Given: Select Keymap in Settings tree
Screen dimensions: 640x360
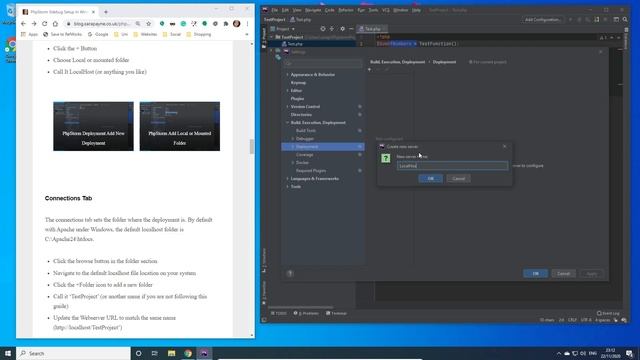Looking at the screenshot, I should tap(298, 82).
